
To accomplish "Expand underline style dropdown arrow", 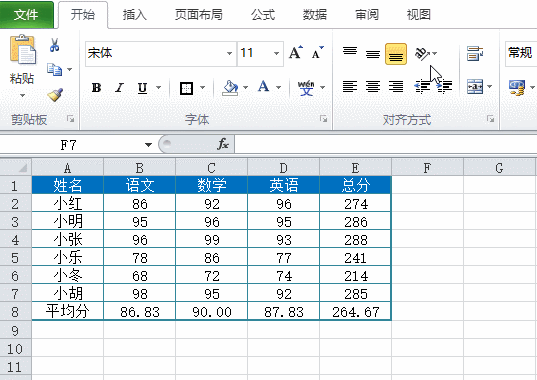I will tap(158, 88).
